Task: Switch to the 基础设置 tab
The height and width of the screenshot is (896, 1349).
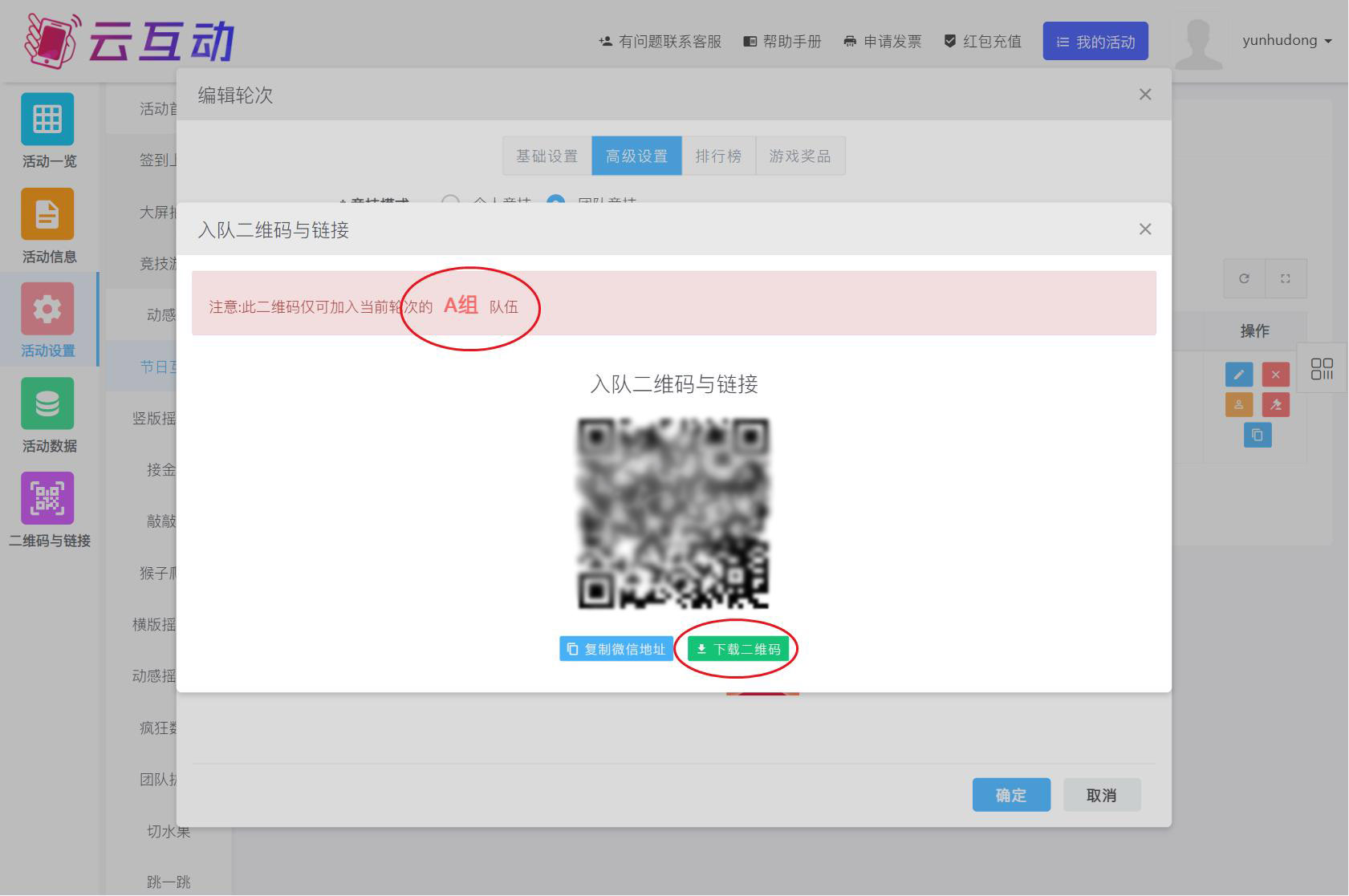Action: (547, 156)
